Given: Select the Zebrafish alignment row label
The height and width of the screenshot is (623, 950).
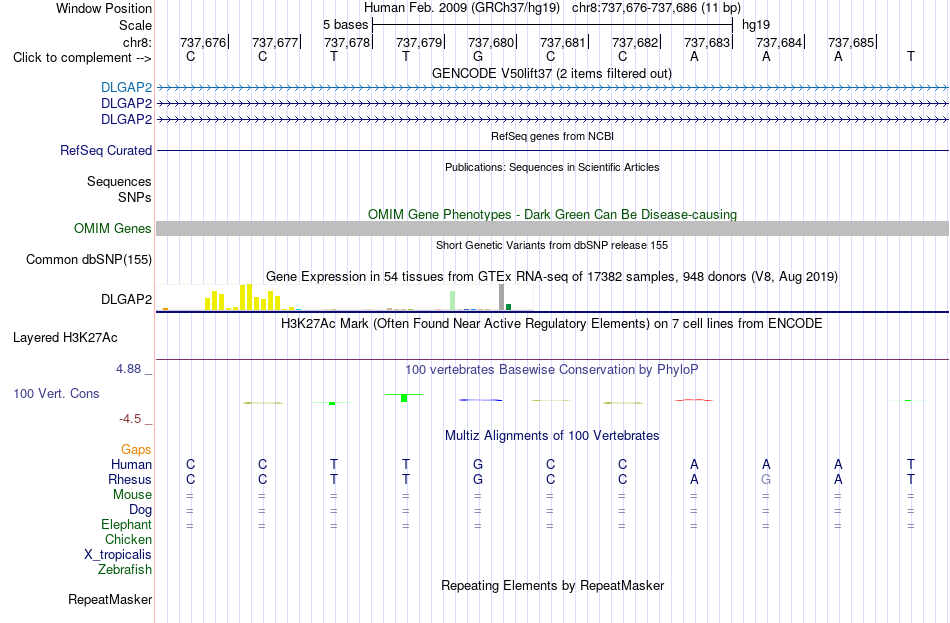Looking at the screenshot, I should (x=125, y=570).
